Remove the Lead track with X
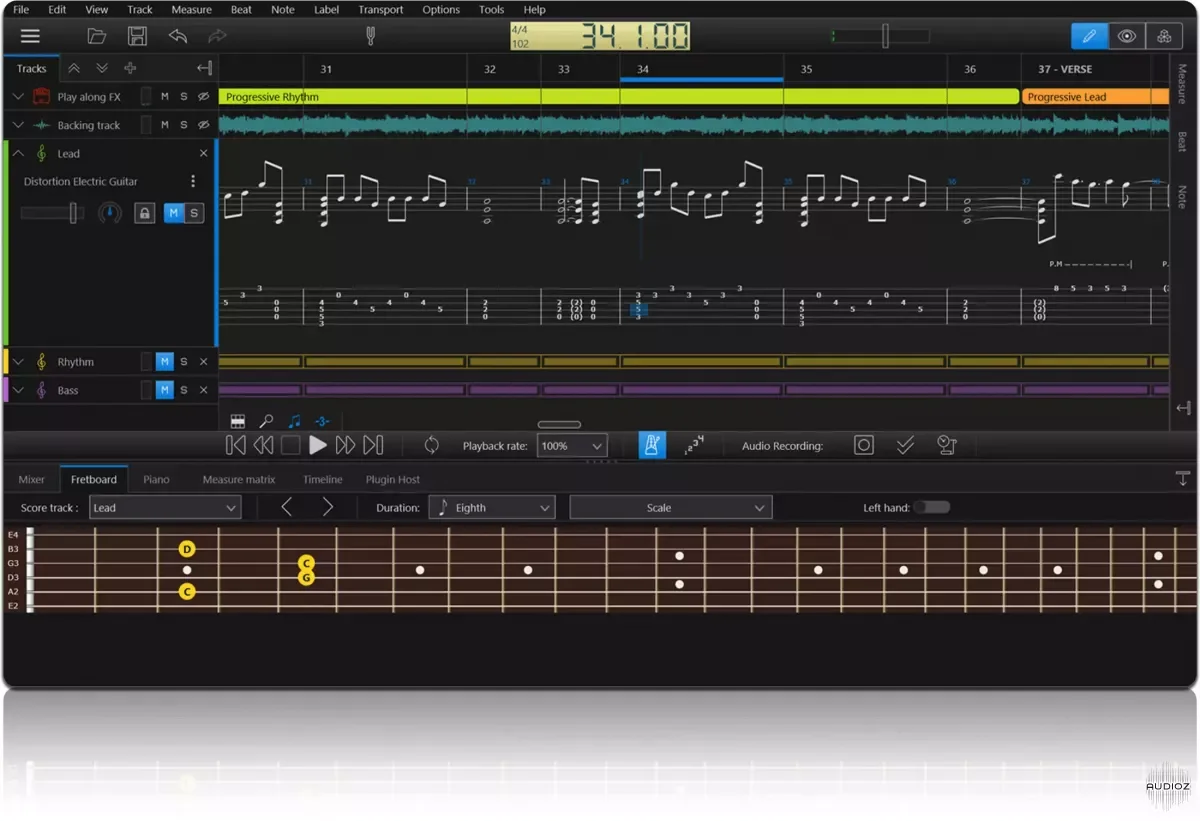 click(204, 153)
